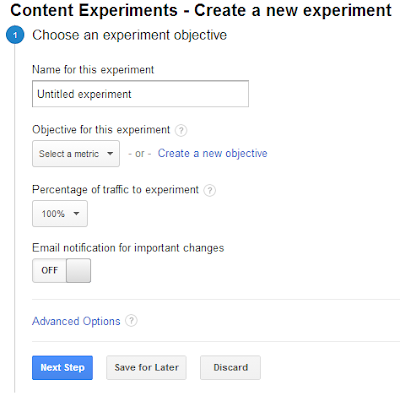Discard this experiment
Viewport: 400px width, 396px height.
click(x=230, y=368)
